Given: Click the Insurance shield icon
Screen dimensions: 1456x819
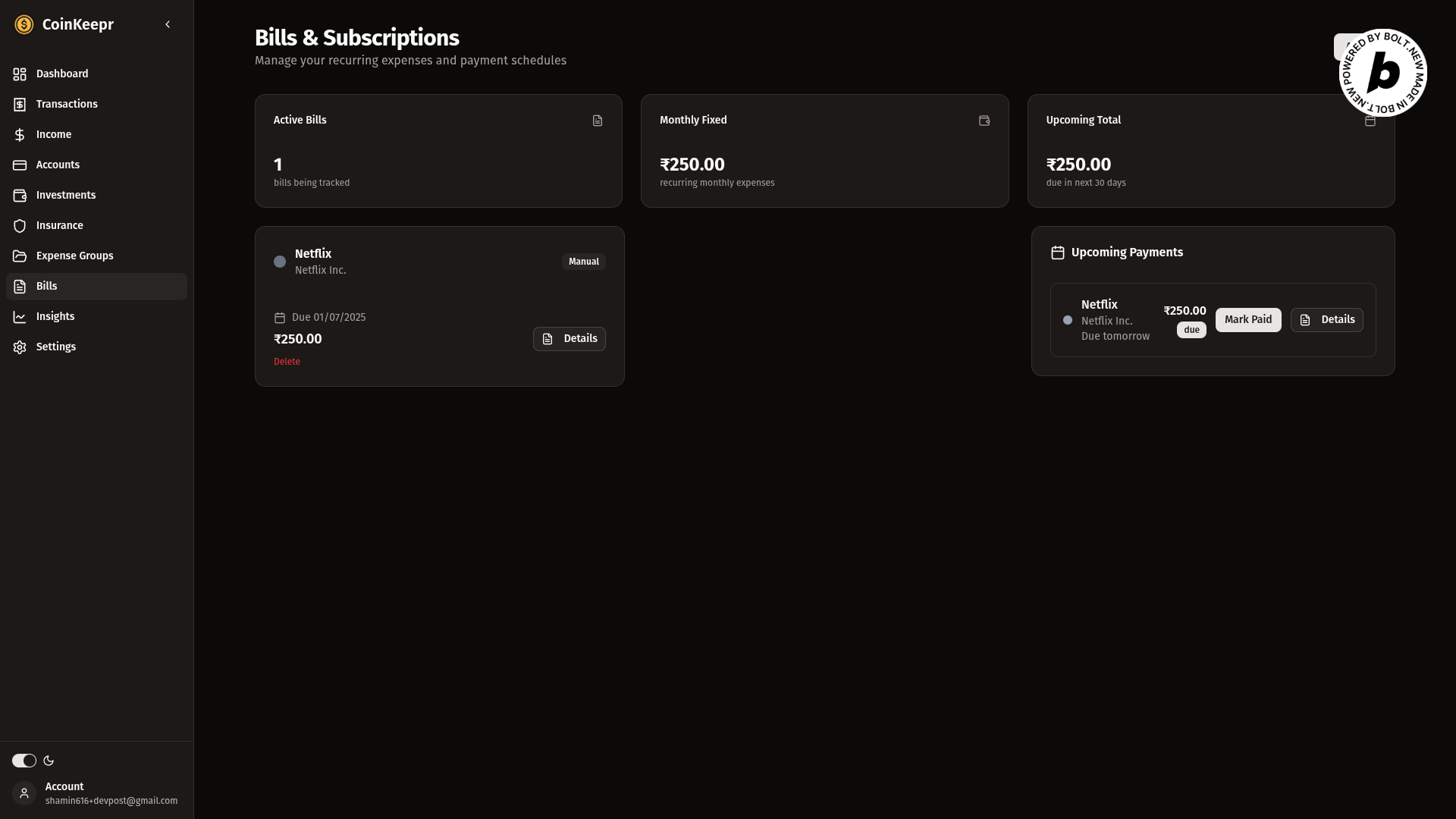Looking at the screenshot, I should tap(20, 225).
